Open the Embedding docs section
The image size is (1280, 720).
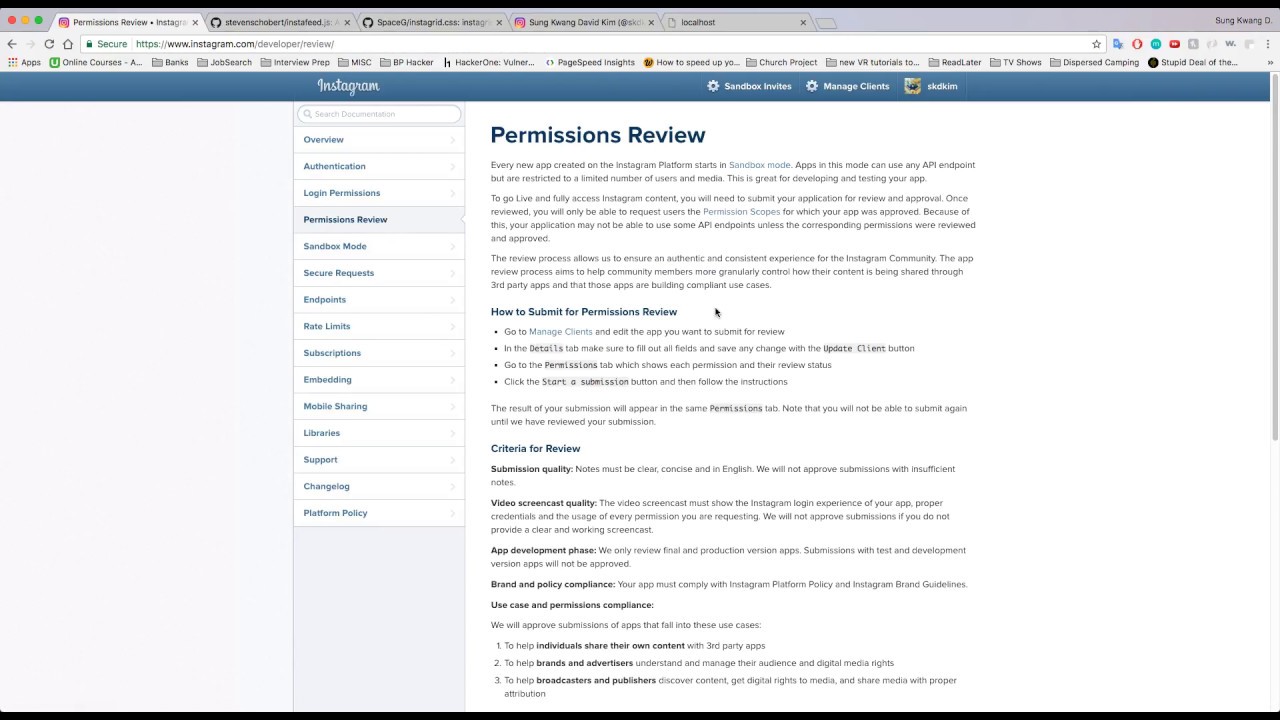(379, 380)
